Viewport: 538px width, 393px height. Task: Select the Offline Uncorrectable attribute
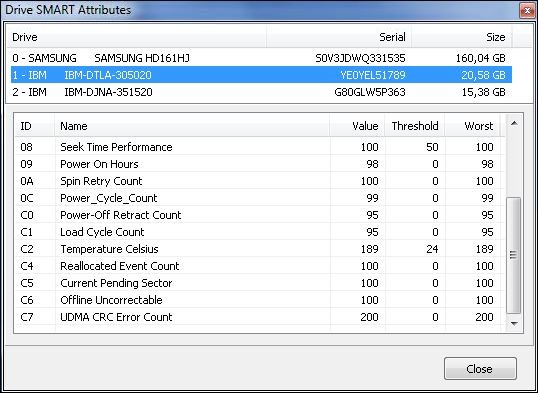(260, 300)
